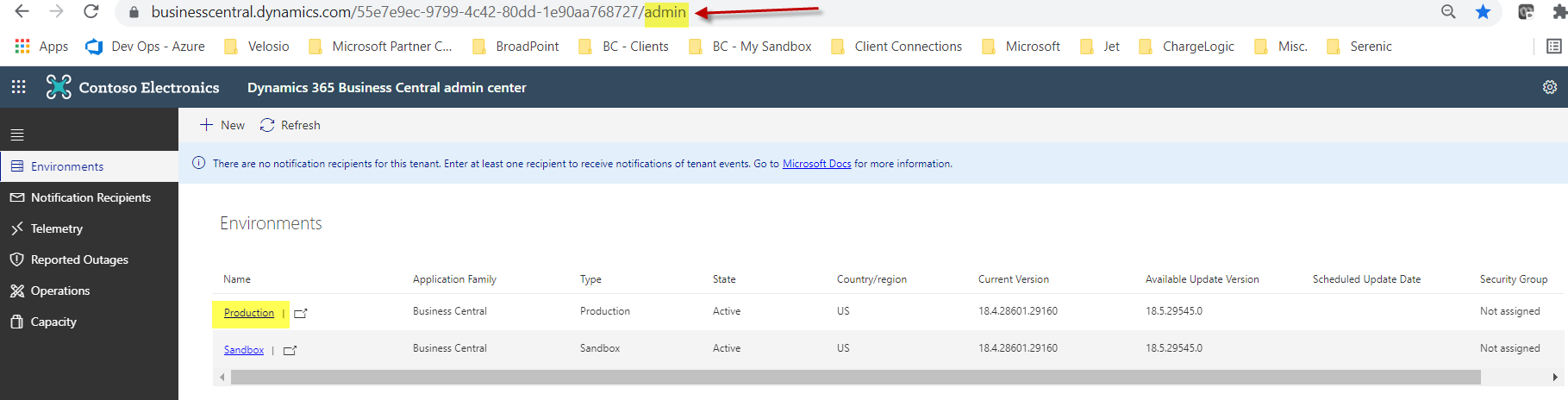Click the scrollbar left arrow
This screenshot has height=400, width=1568.
222,377
